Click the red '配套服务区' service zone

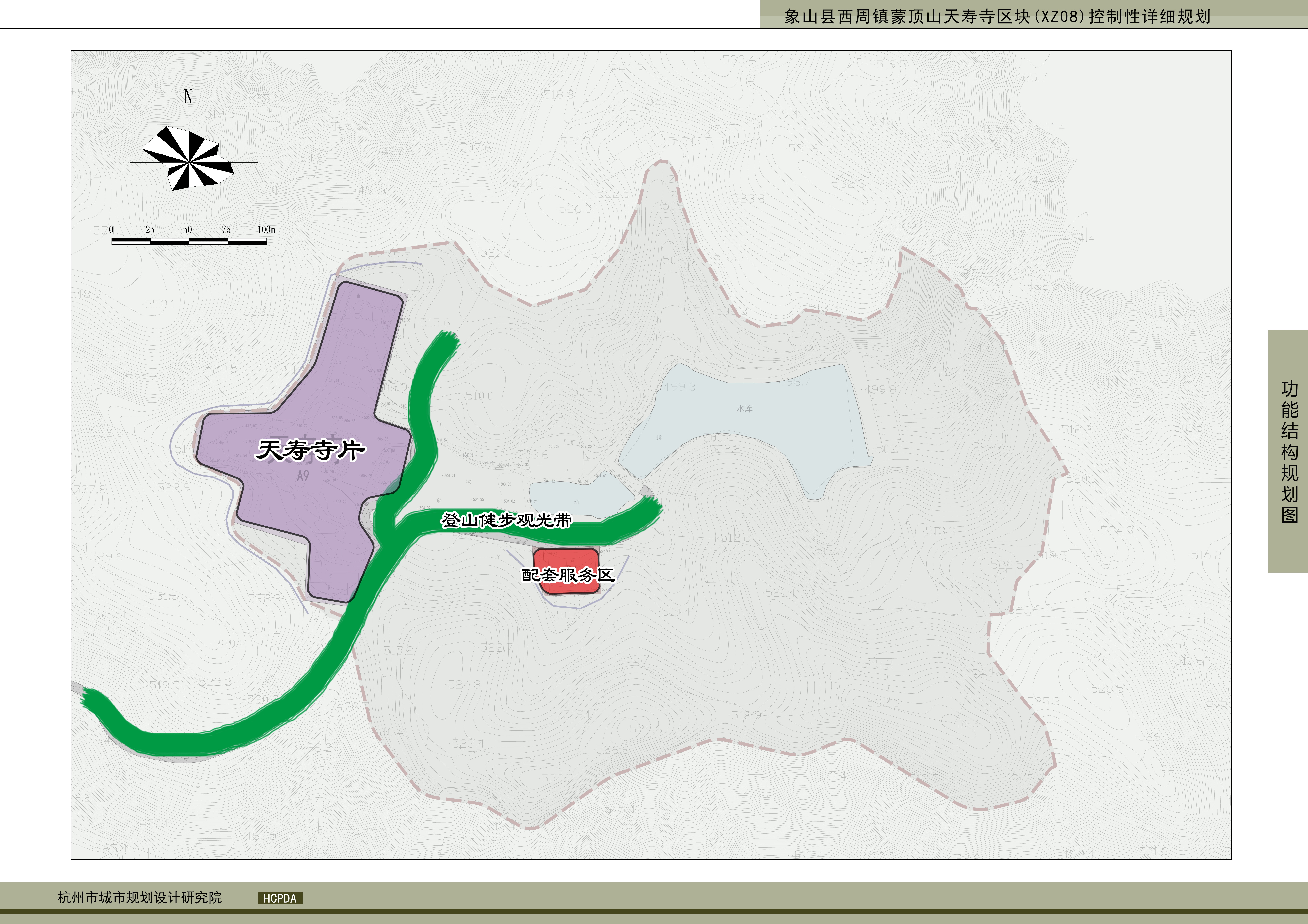[x=567, y=571]
